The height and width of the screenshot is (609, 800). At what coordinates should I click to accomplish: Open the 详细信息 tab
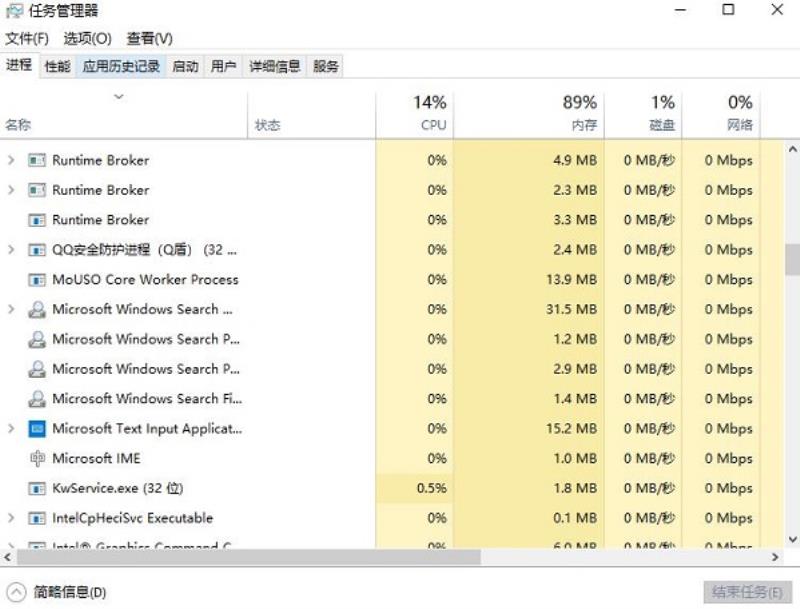(274, 66)
